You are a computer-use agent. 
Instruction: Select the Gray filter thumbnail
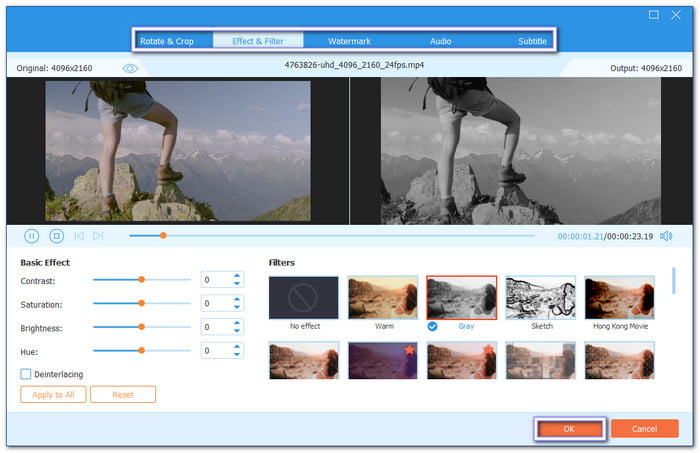(x=462, y=297)
